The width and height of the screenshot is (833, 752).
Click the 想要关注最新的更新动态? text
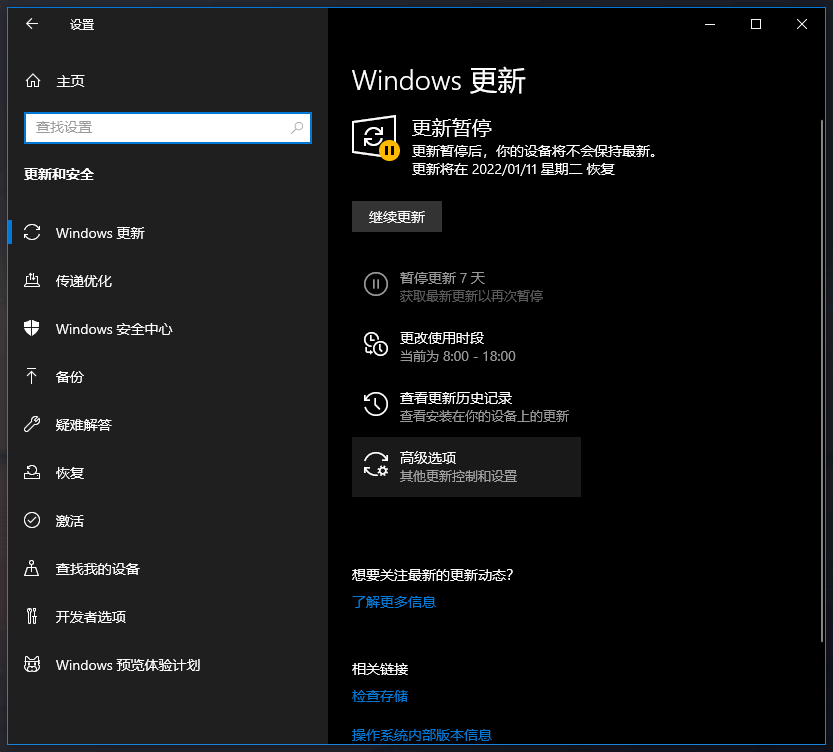click(432, 575)
